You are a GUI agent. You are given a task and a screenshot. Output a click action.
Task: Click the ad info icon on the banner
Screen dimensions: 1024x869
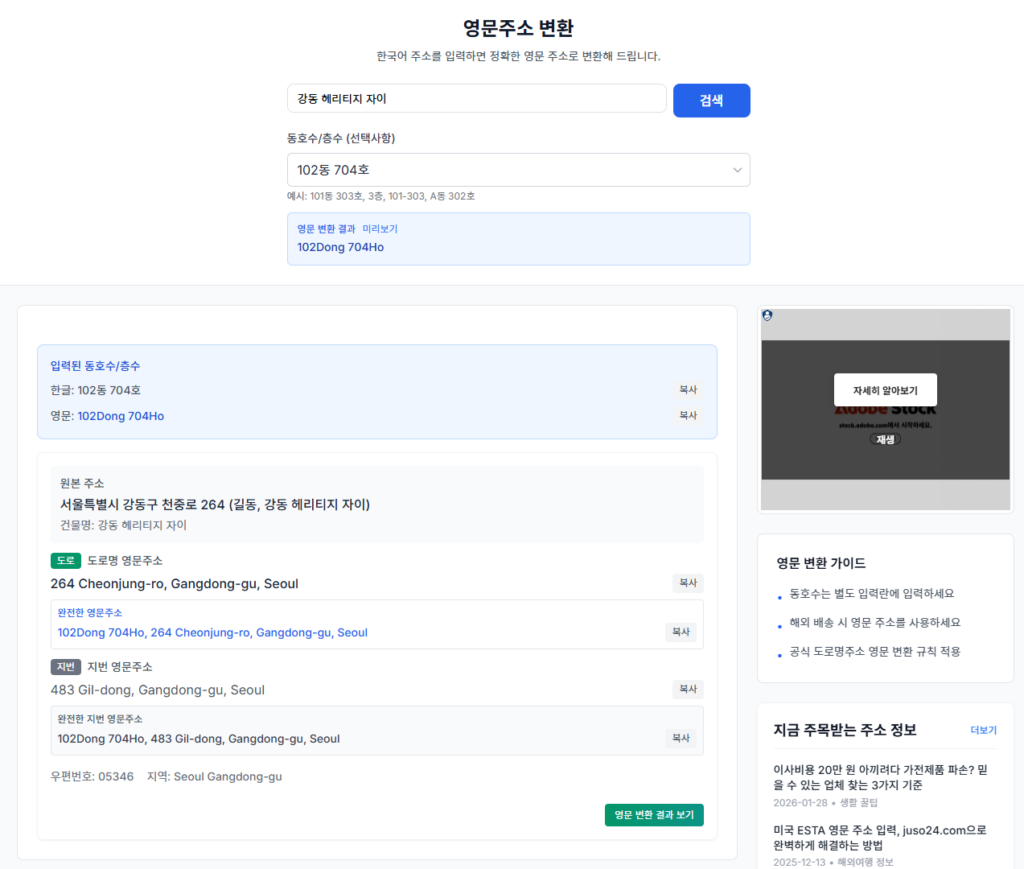click(767, 315)
